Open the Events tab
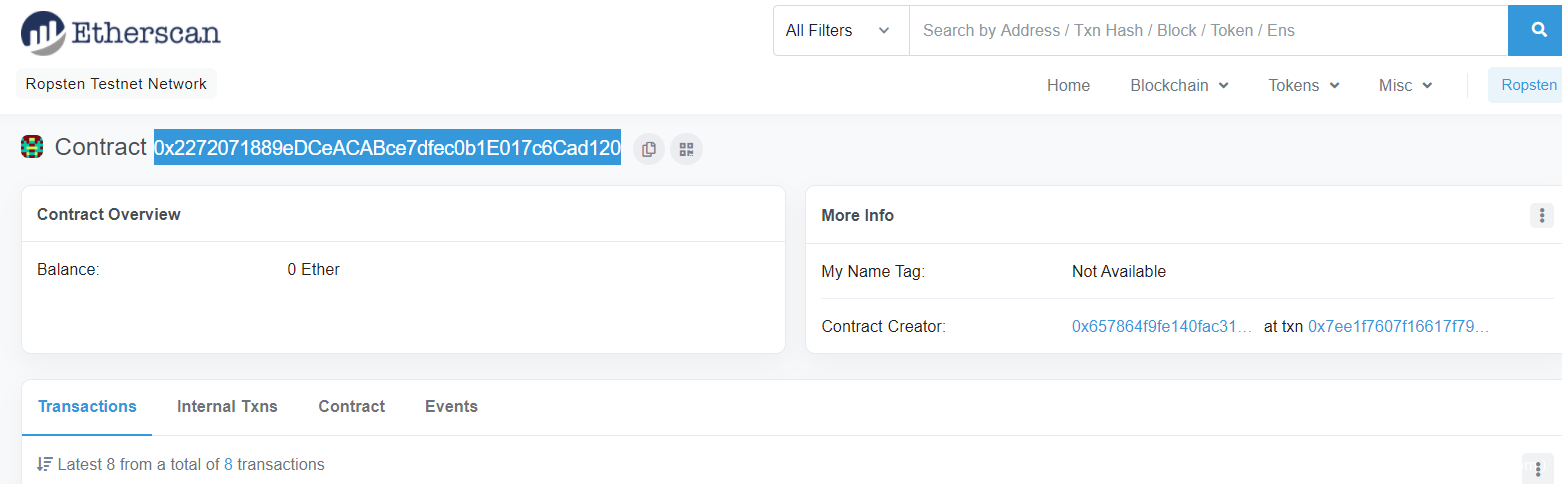1562x484 pixels. pos(451,406)
